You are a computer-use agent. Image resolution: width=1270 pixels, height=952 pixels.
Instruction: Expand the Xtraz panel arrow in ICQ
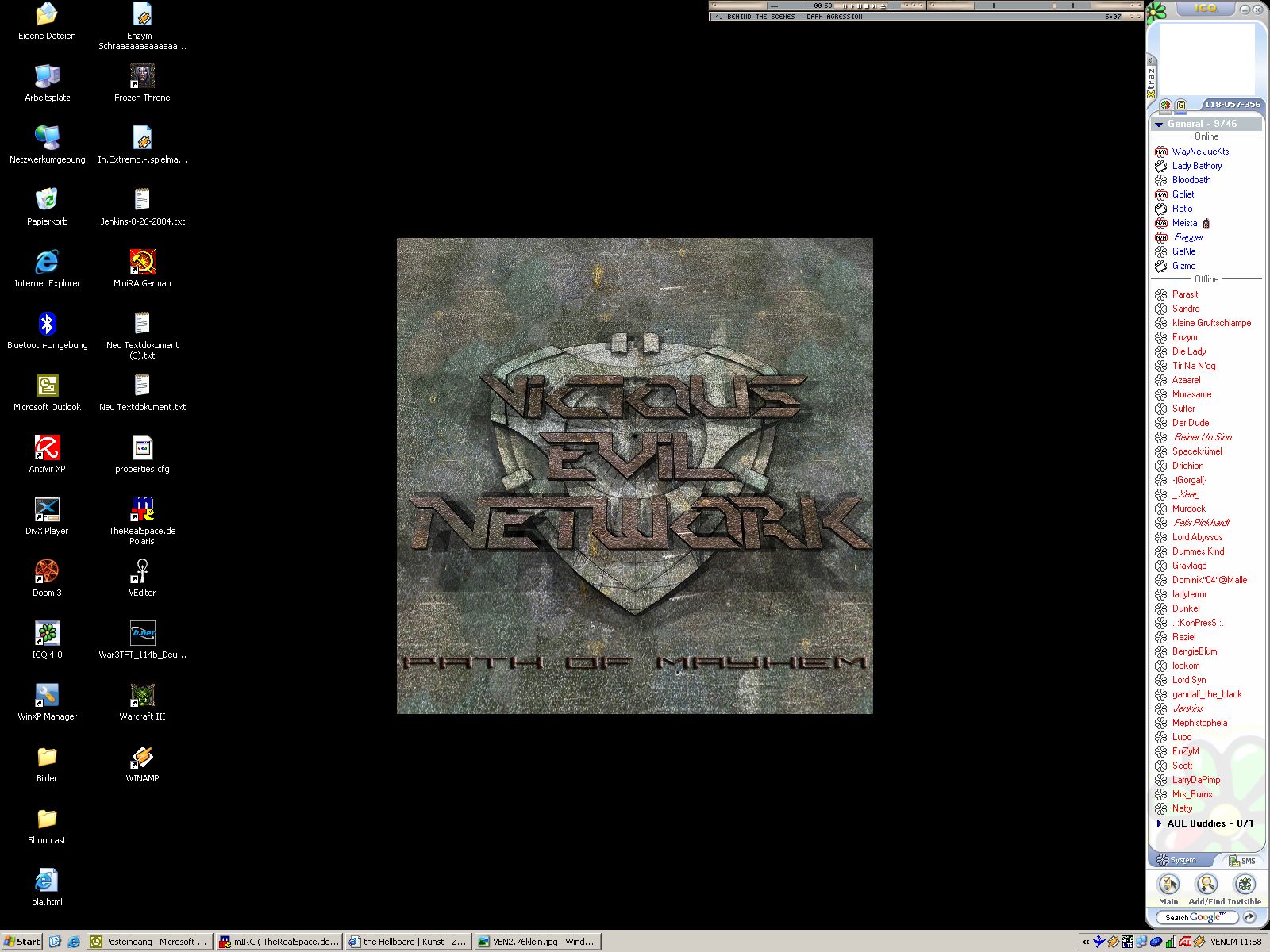point(1151,60)
